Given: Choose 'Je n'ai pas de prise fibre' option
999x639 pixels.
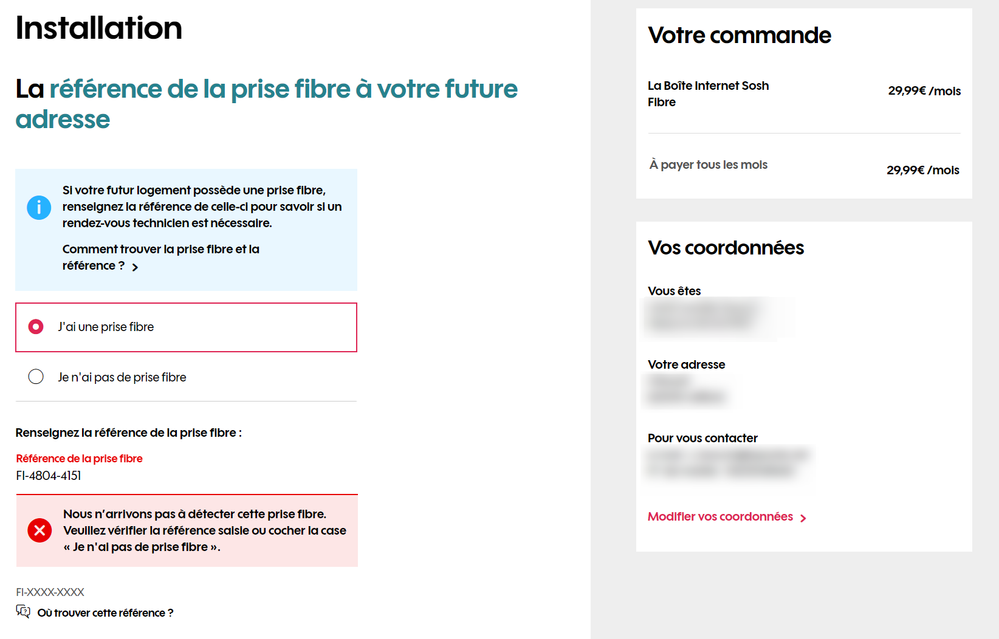Looking at the screenshot, I should pyautogui.click(x=36, y=377).
